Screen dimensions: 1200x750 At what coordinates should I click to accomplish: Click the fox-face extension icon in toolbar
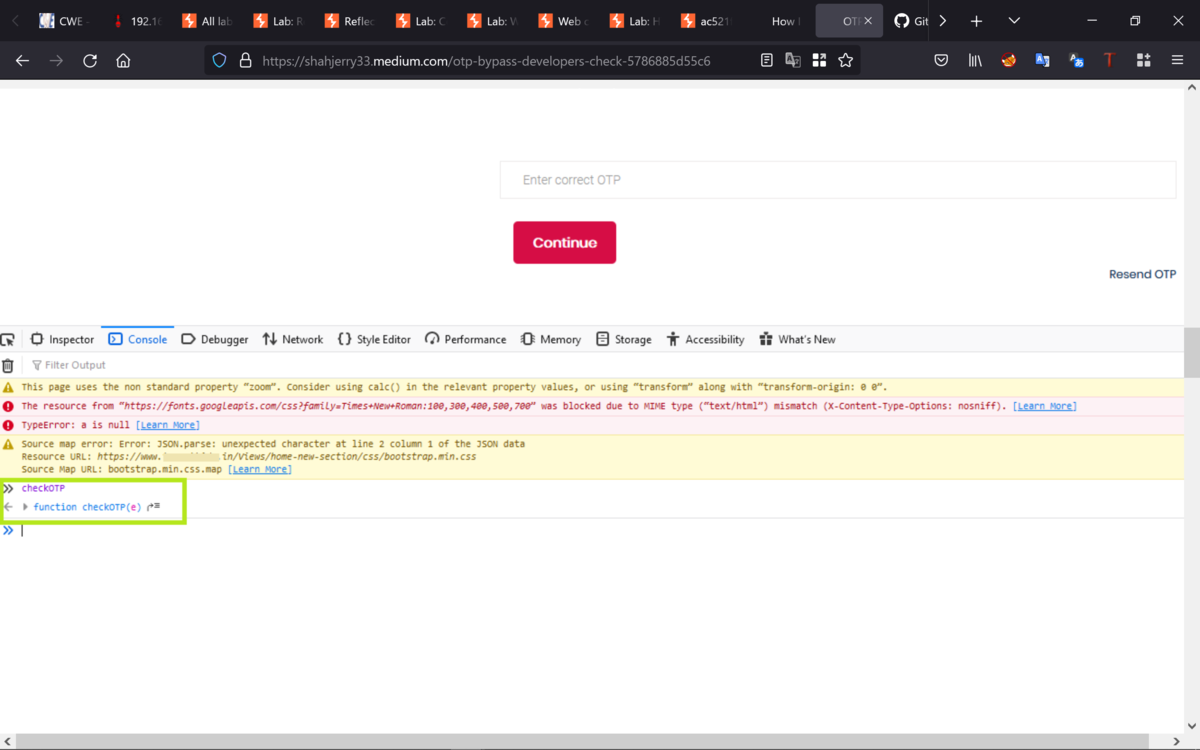[1009, 61]
